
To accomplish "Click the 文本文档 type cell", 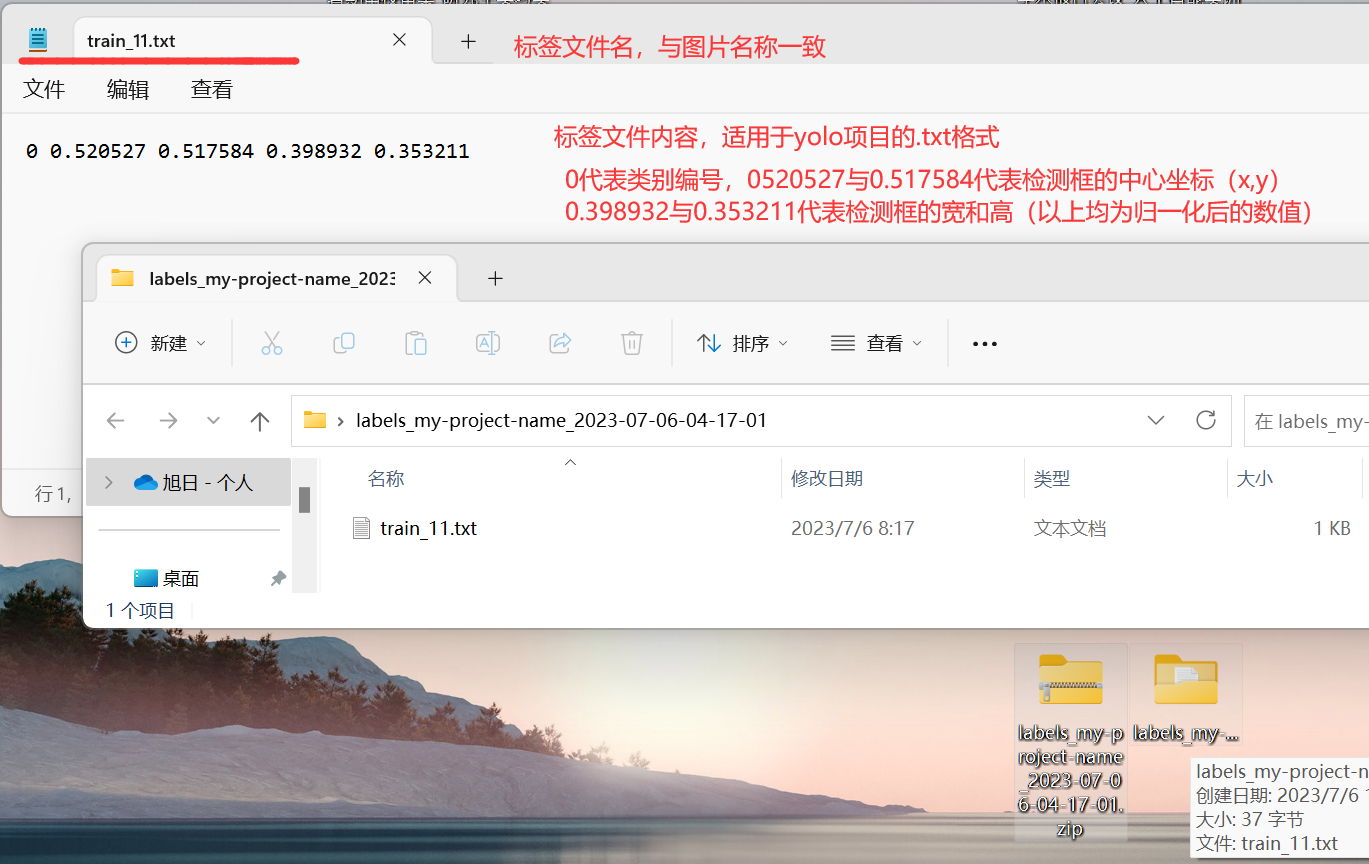I will pos(1070,528).
